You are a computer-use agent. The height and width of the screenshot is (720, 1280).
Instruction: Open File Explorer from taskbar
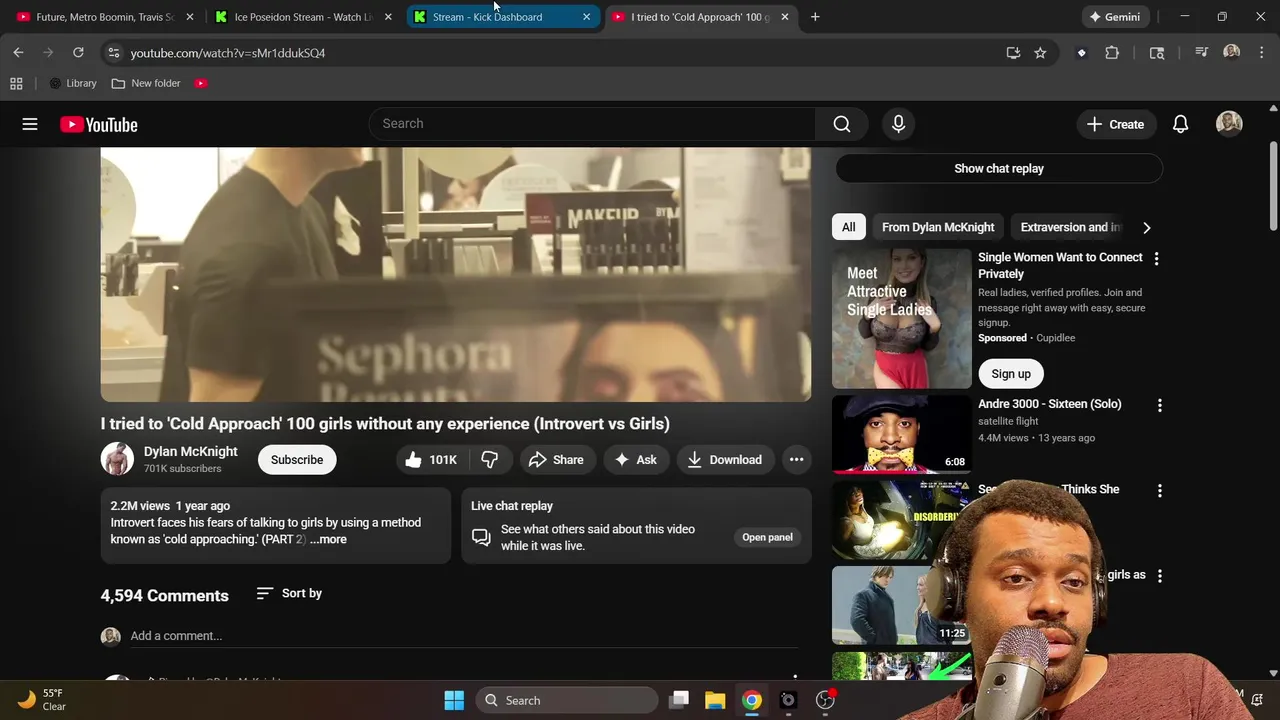pos(715,700)
